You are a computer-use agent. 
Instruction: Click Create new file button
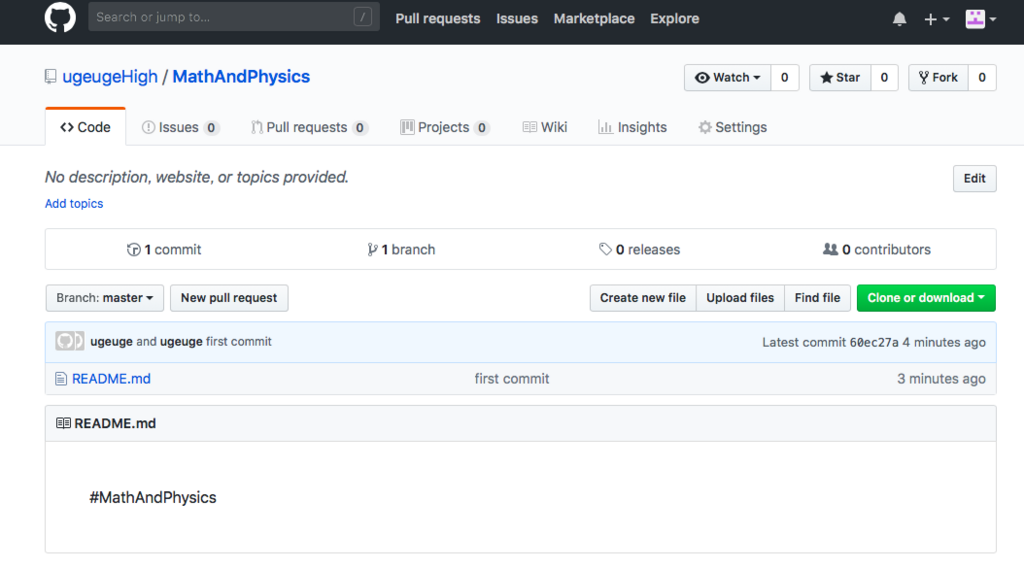643,298
